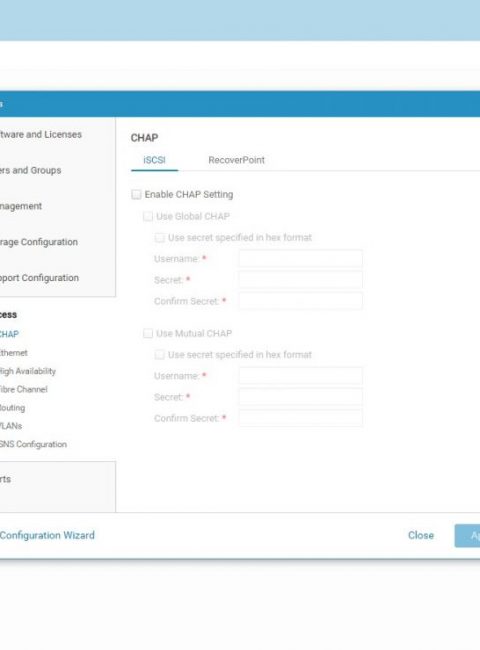The height and width of the screenshot is (650, 480).
Task: Select VLANs in the Access list
Action: (11, 426)
